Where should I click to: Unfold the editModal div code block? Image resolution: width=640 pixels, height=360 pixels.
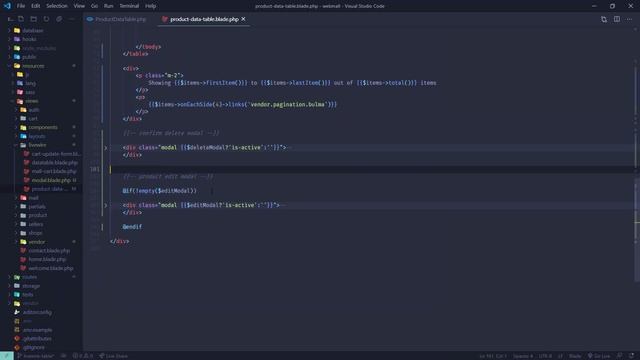106,205
